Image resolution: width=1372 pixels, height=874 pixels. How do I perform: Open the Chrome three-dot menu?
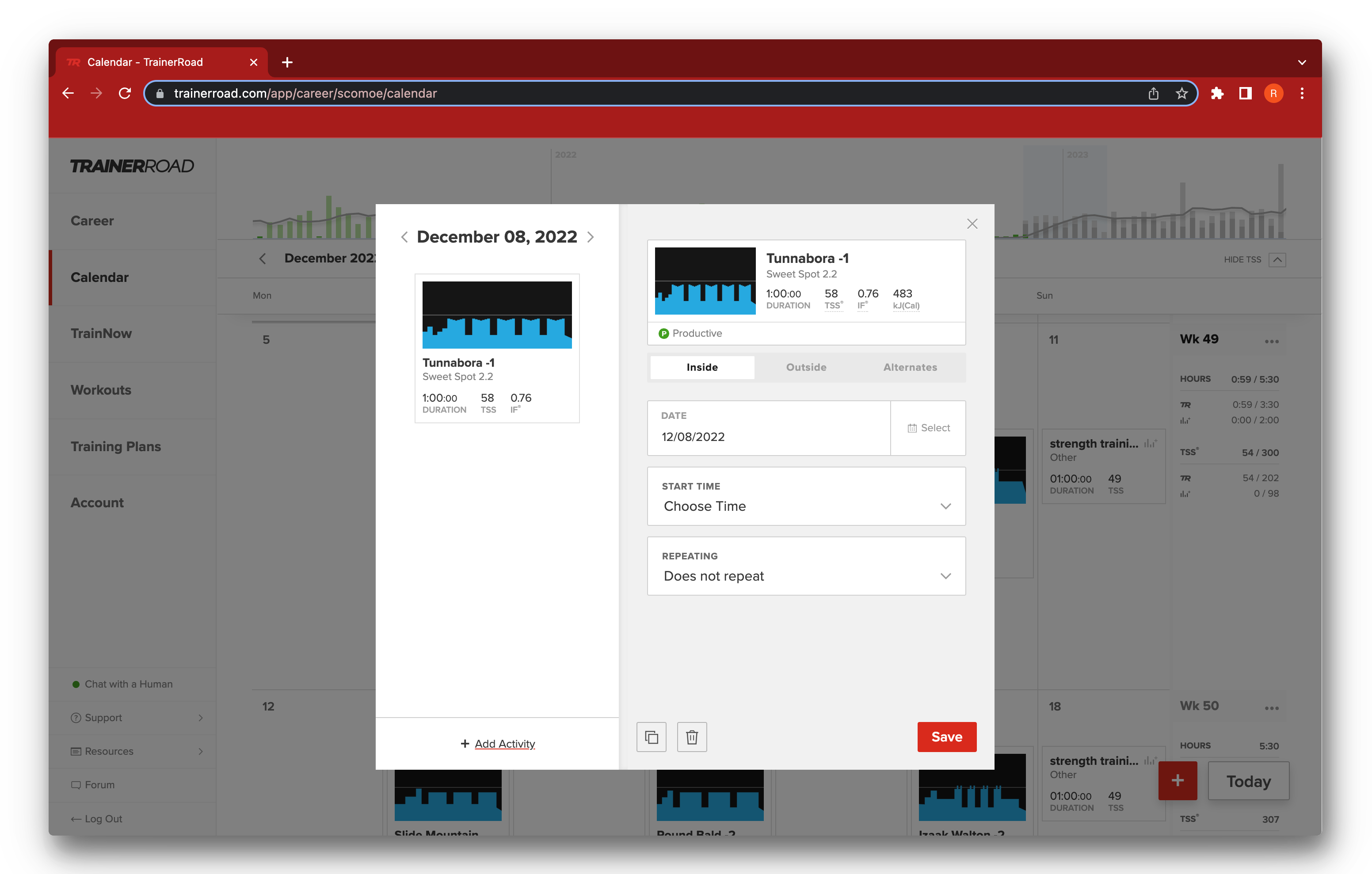click(1302, 93)
